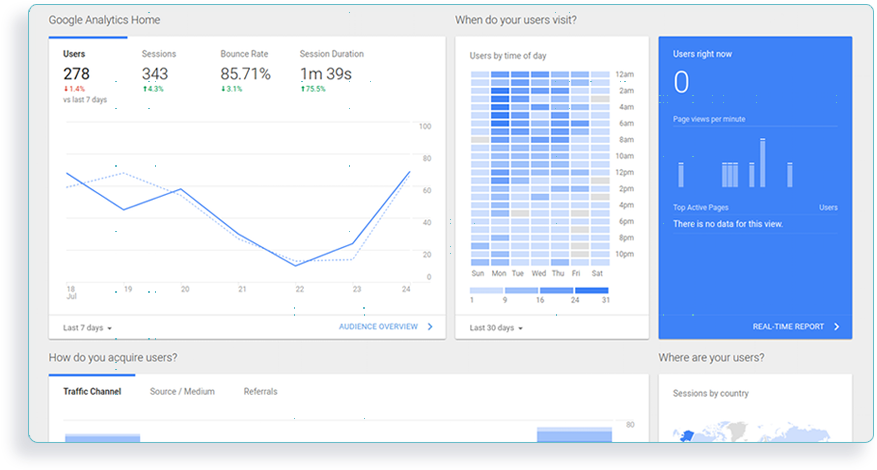This screenshot has height=470, width=877.
Task: Switch to the Source / Medium tab
Action: 182,392
